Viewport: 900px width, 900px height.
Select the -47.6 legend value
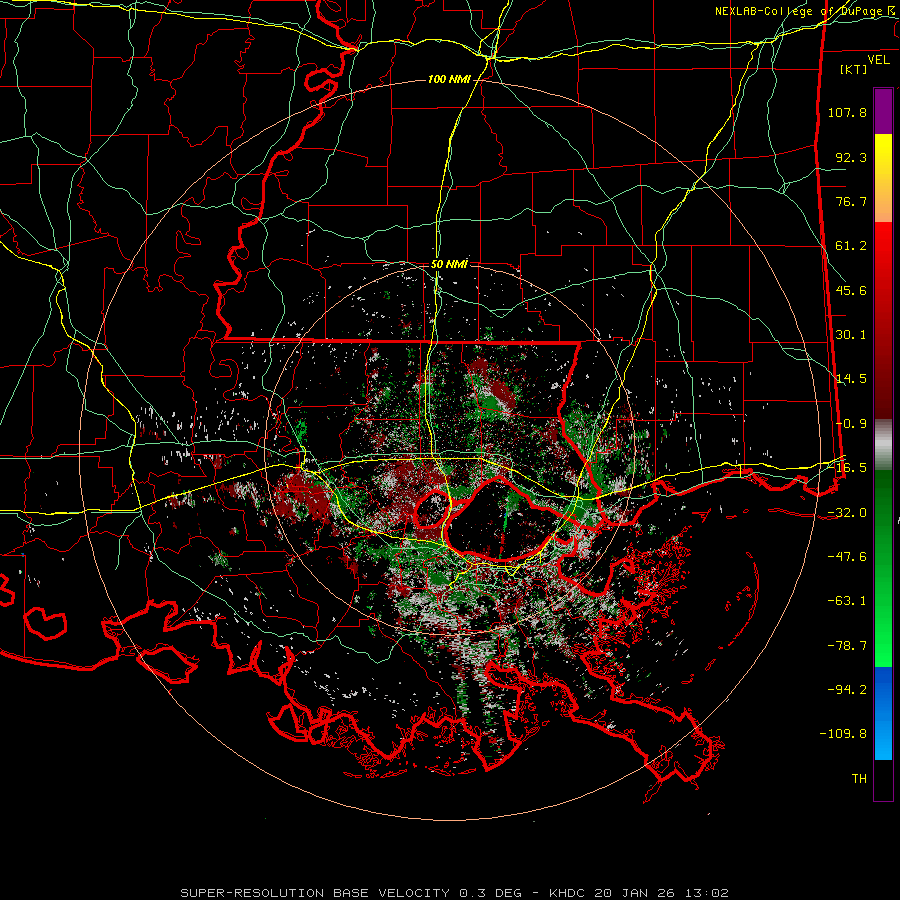pos(847,557)
